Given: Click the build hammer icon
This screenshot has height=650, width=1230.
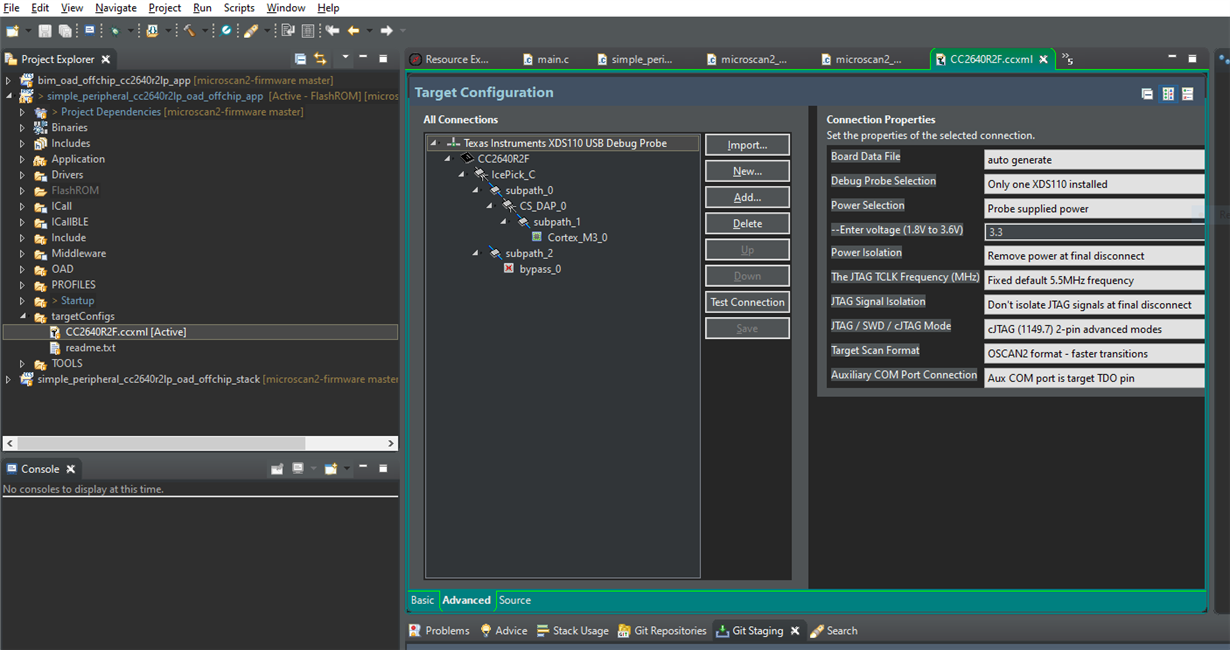Looking at the screenshot, I should point(189,31).
